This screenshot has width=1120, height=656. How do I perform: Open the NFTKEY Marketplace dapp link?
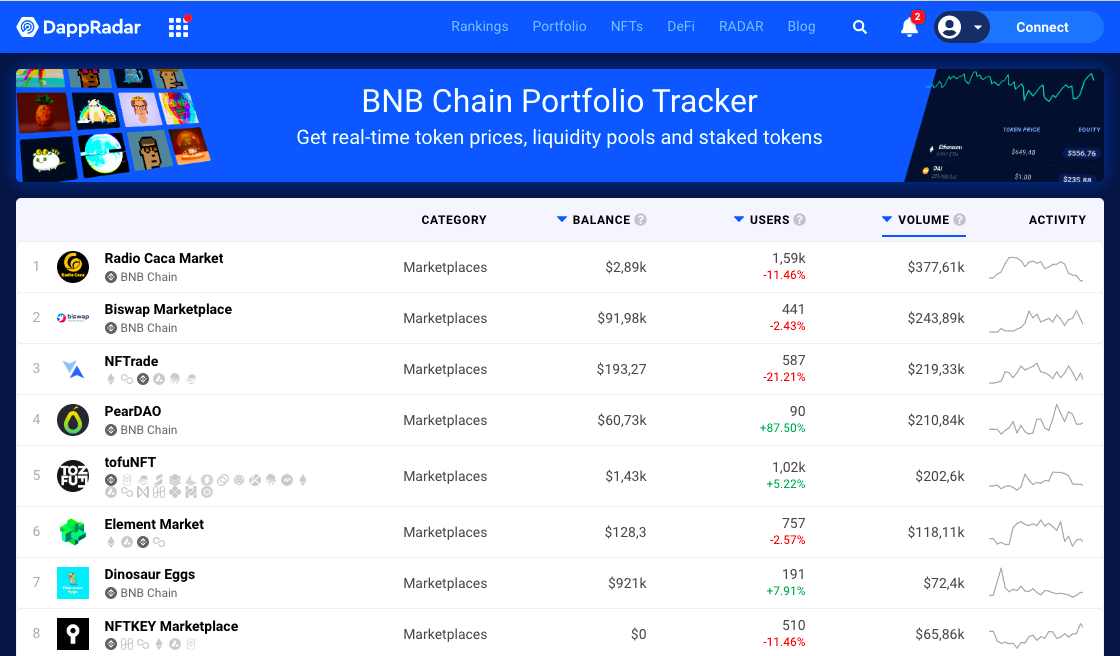pos(171,626)
